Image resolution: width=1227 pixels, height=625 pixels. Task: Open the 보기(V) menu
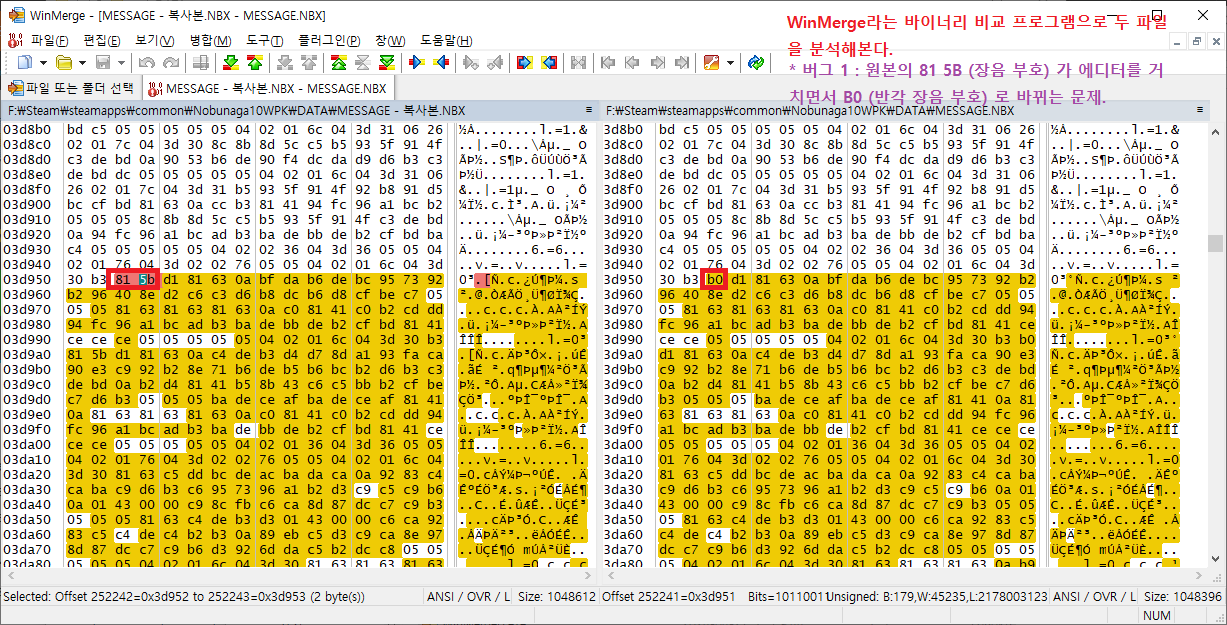(155, 40)
